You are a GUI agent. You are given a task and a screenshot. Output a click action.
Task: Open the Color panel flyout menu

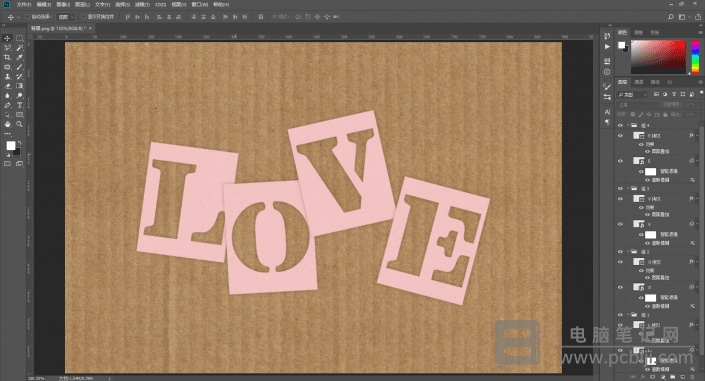tap(700, 32)
